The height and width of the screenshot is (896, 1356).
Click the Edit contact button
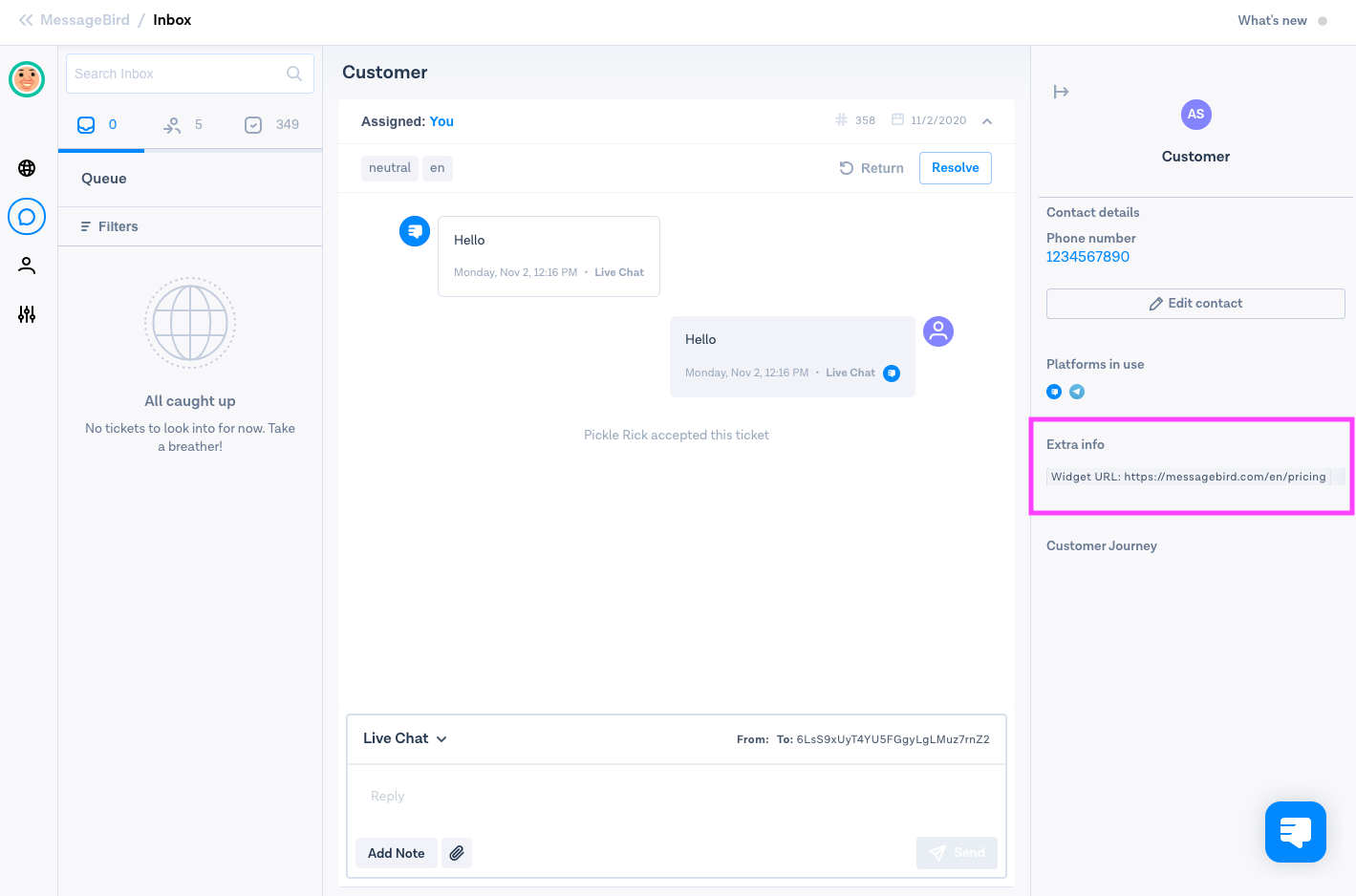pos(1195,304)
